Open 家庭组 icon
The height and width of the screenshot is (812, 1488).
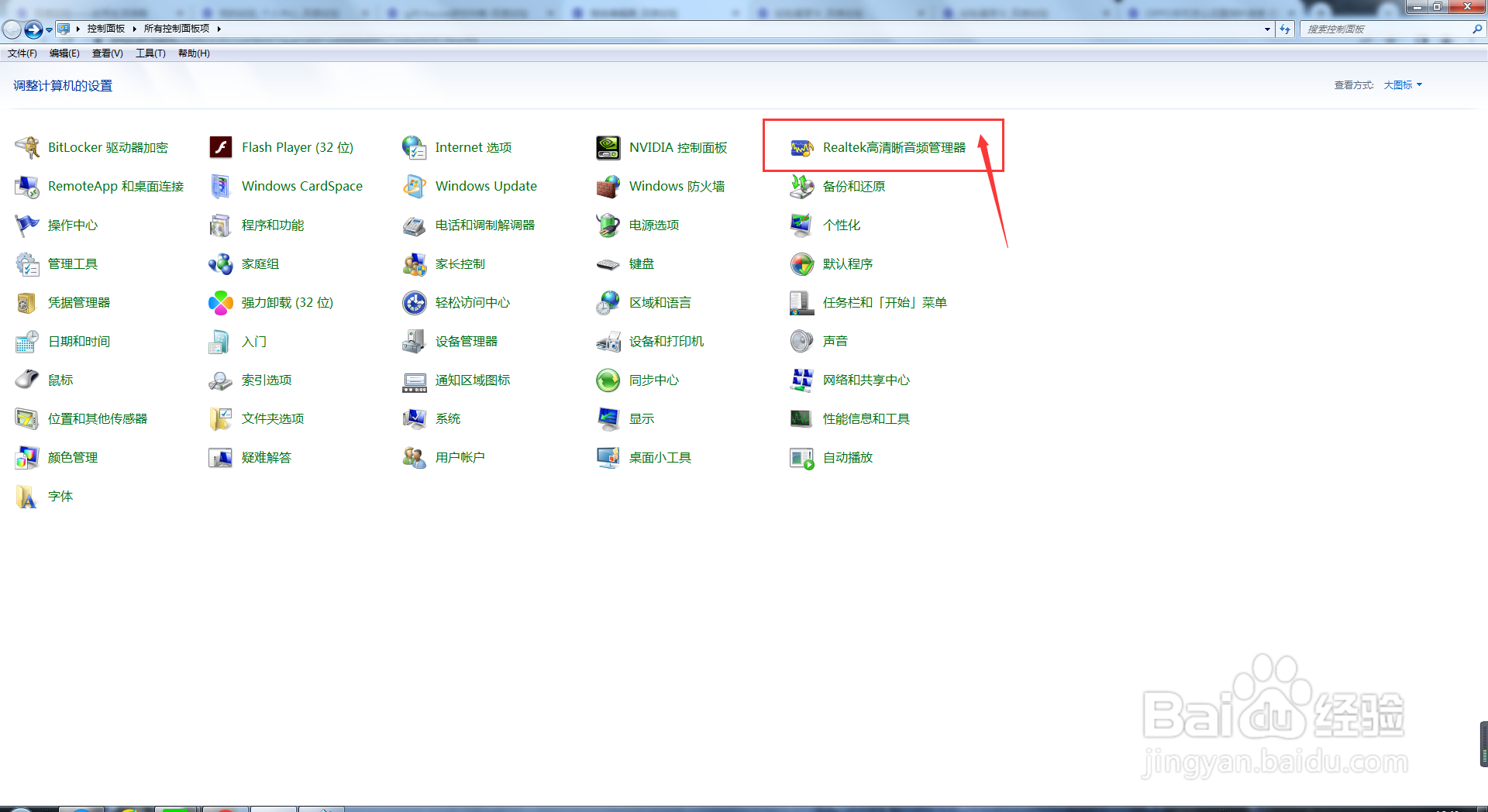(x=221, y=263)
